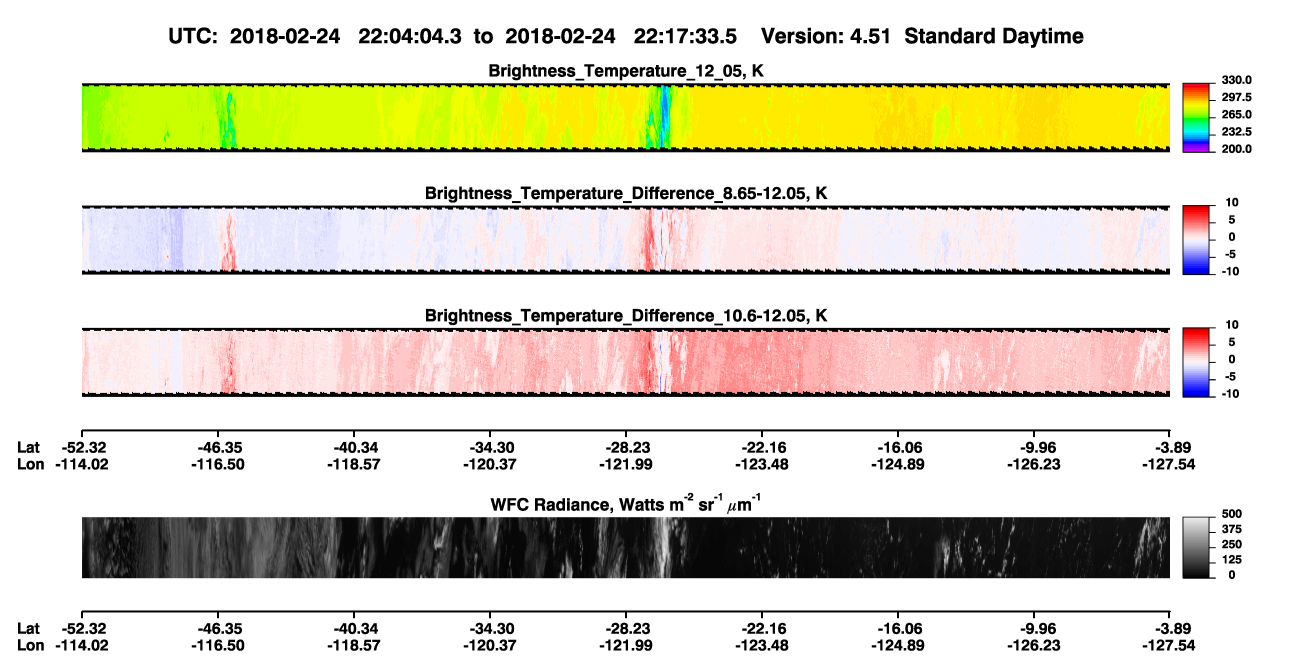Click the 'Lat' label of the bottom axis
The height and width of the screenshot is (667, 1300).
(28, 628)
